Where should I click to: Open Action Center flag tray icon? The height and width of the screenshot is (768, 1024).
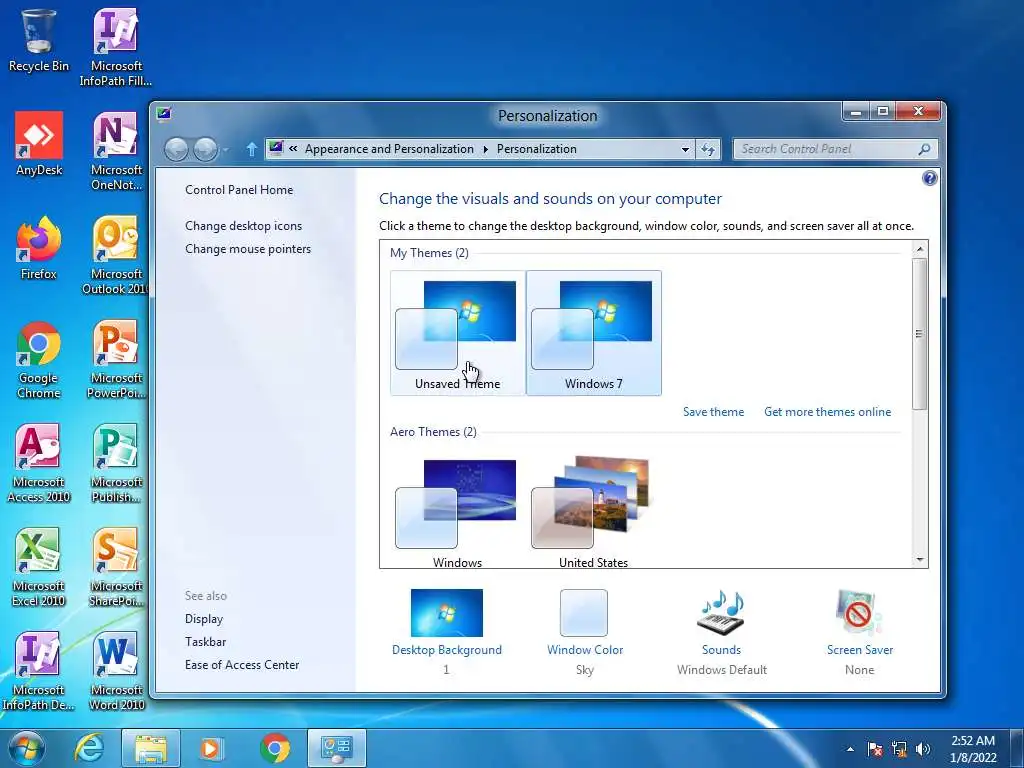(x=875, y=749)
